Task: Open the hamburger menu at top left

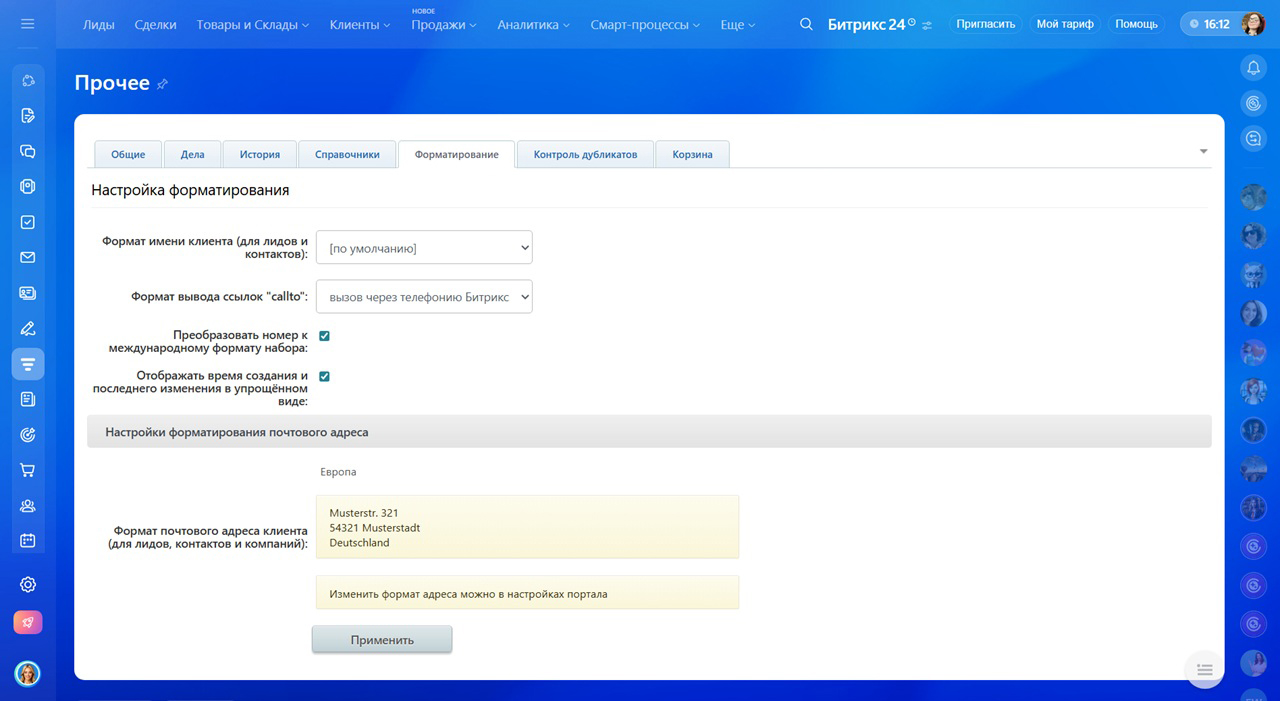Action: [x=27, y=24]
